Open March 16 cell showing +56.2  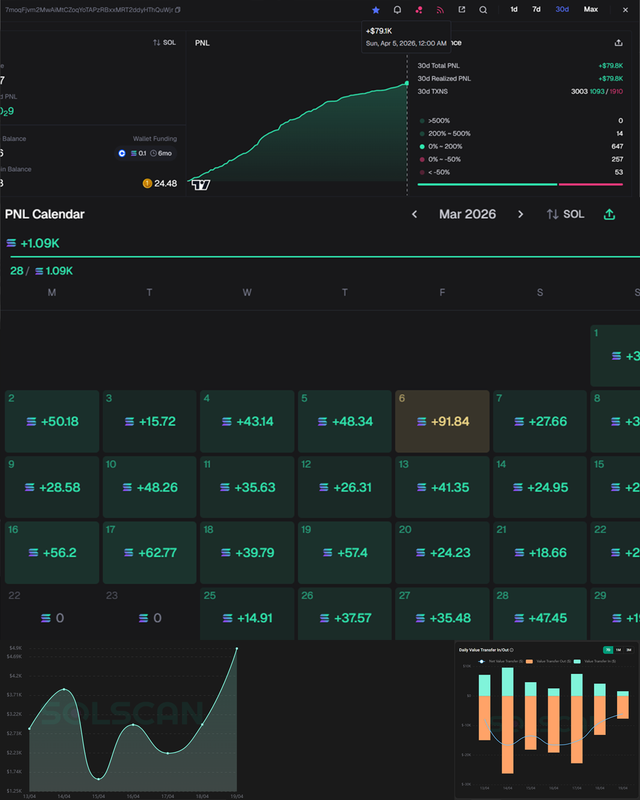click(x=52, y=553)
